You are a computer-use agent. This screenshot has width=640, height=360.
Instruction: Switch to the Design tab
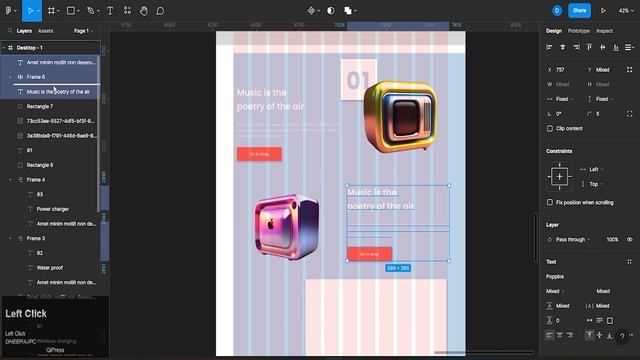coord(554,31)
